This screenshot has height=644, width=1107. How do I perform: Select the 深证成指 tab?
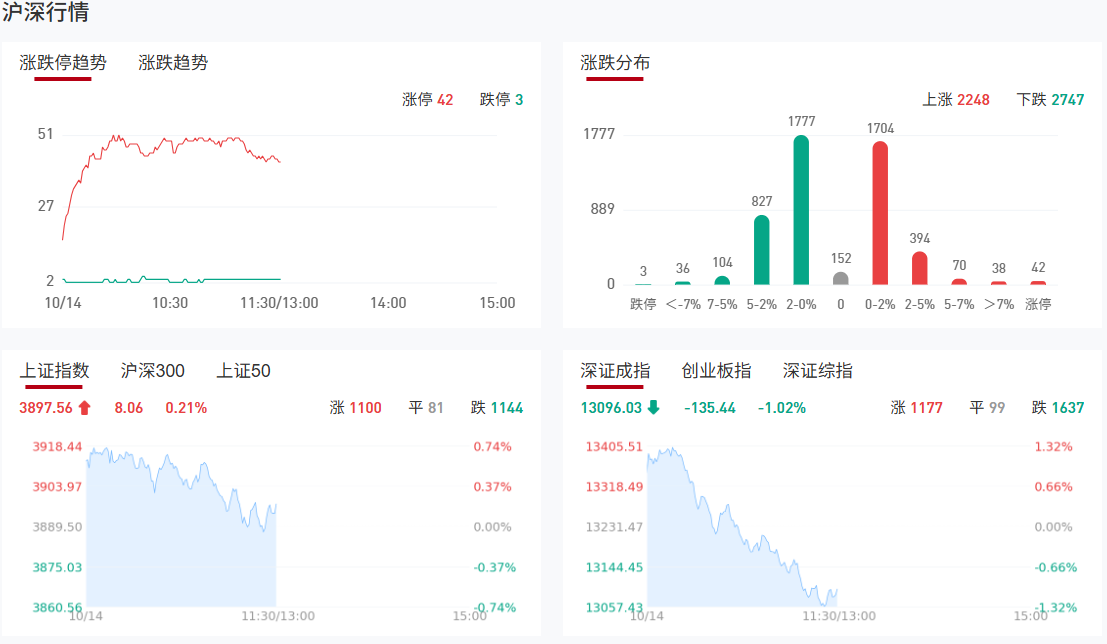coord(615,371)
